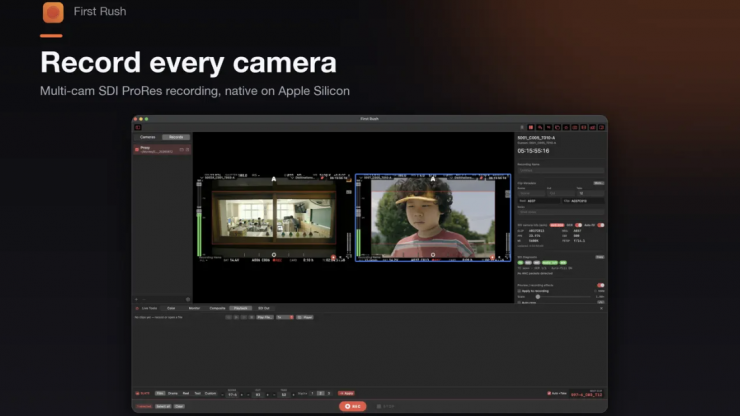This screenshot has height=416, width=740.
Task: Toggle the Auto-fill switch
Action: (x=601, y=225)
